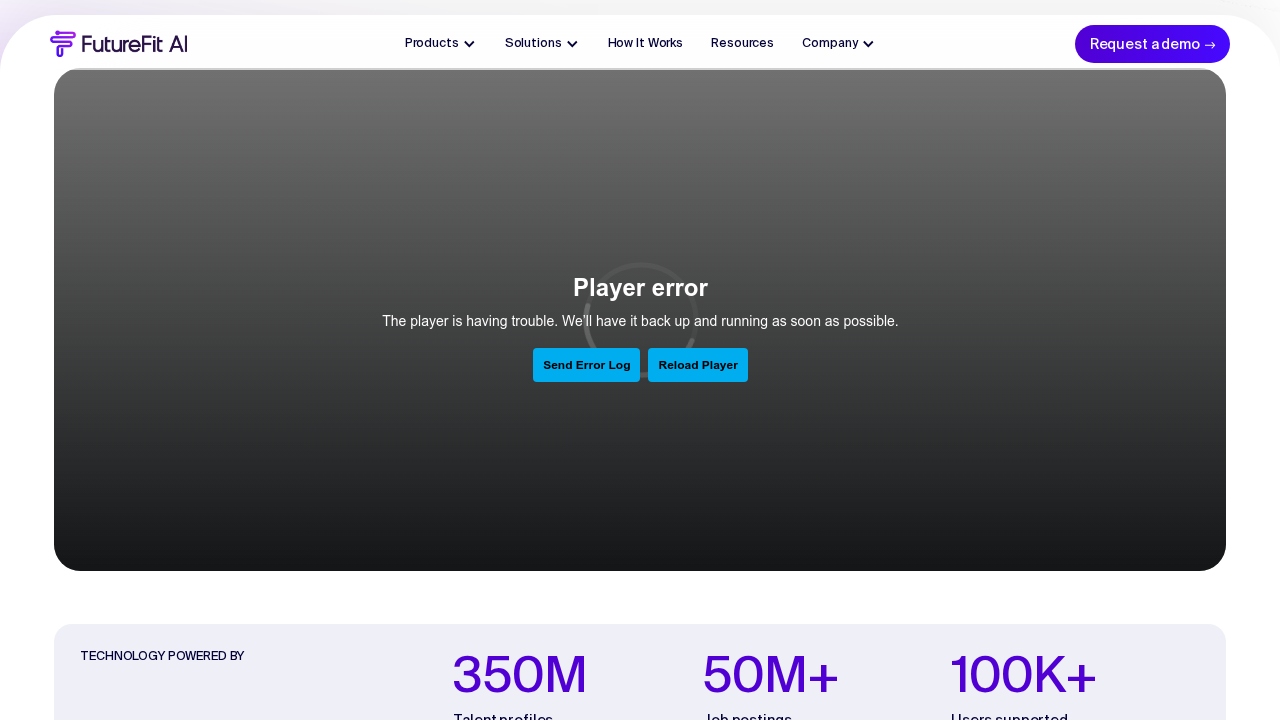This screenshot has width=1280, height=720.
Task: Click the 50M+ job postings stat
Action: [x=770, y=675]
